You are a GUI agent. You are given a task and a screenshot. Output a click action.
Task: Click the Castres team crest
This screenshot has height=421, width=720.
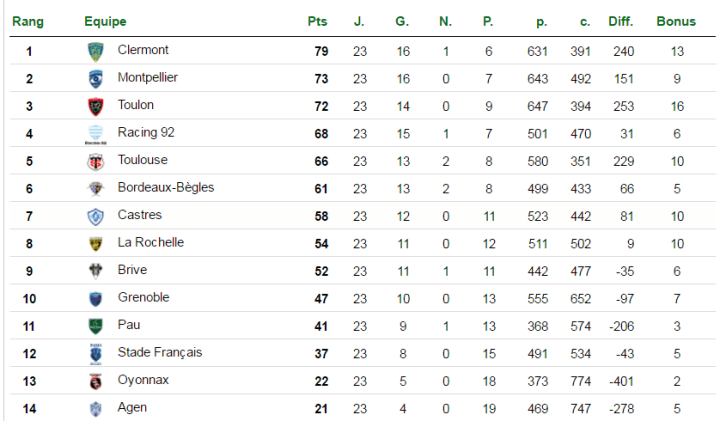coord(96,216)
